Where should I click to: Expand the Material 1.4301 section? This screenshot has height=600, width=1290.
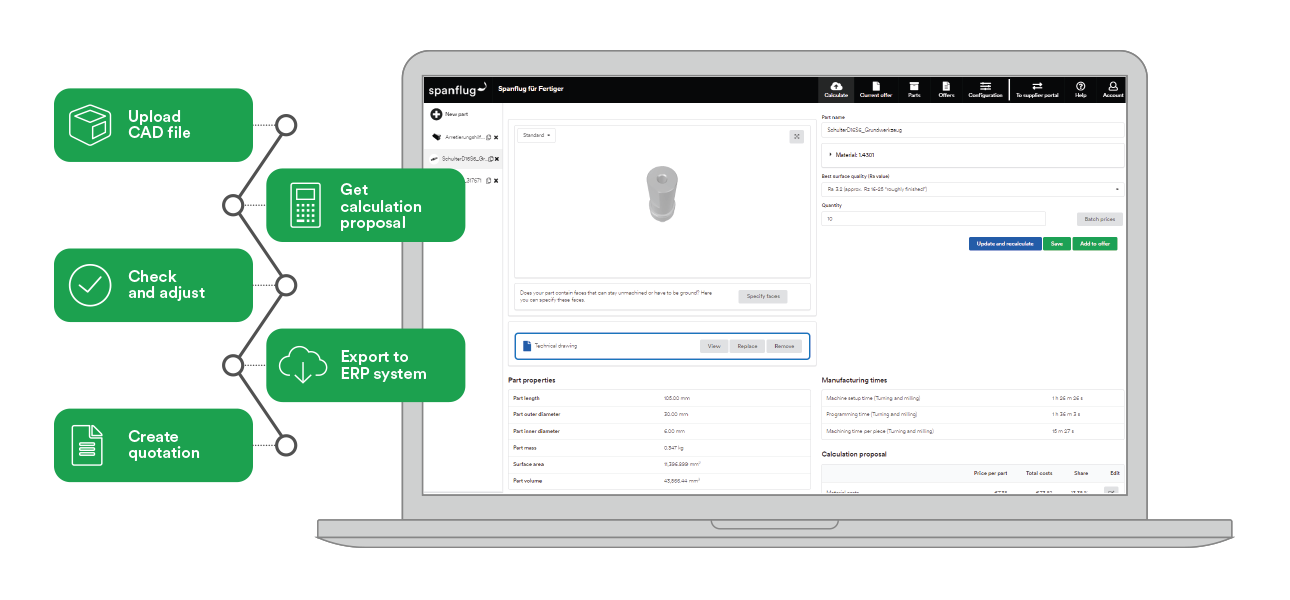[x=972, y=155]
